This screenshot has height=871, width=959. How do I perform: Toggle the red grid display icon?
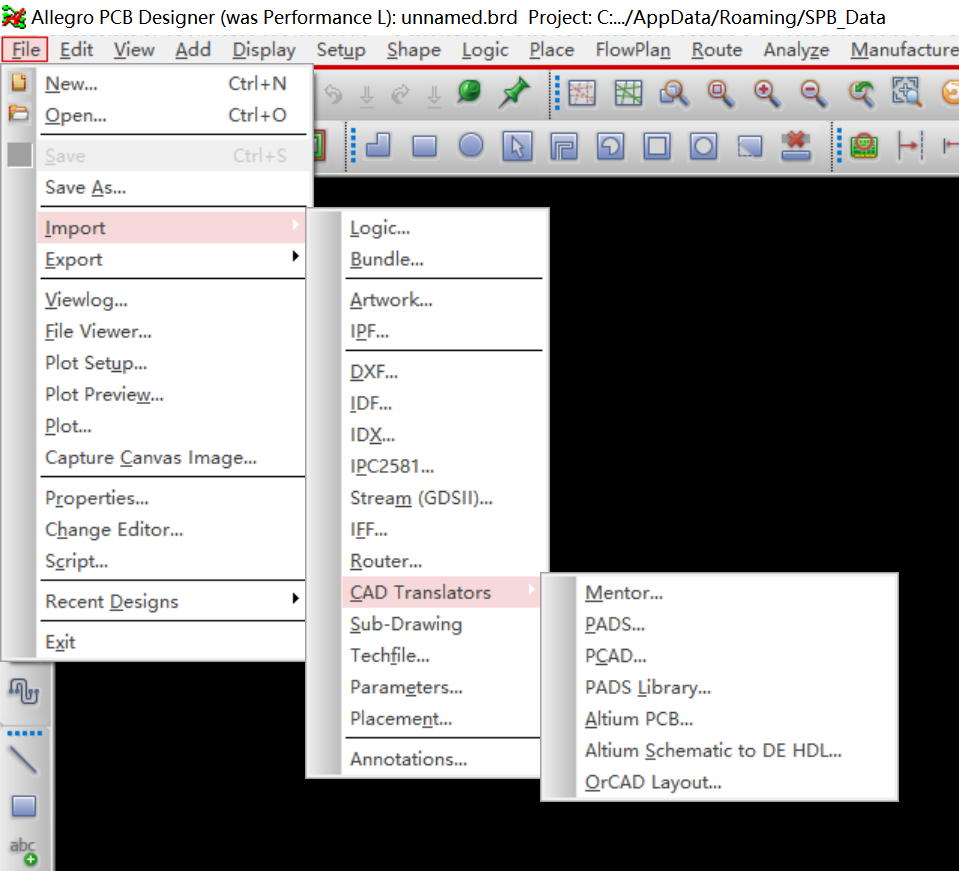point(582,93)
